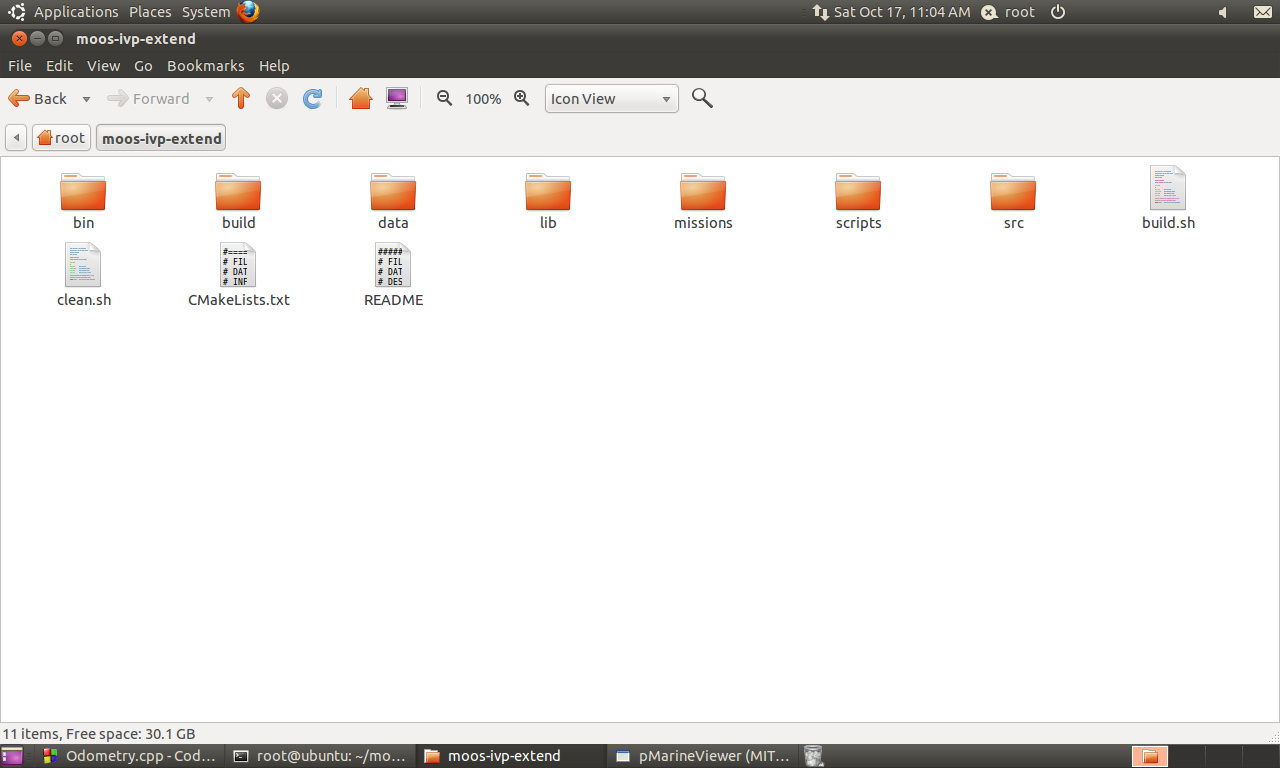Zoom out the folder view
1280x768 pixels.
[445, 98]
